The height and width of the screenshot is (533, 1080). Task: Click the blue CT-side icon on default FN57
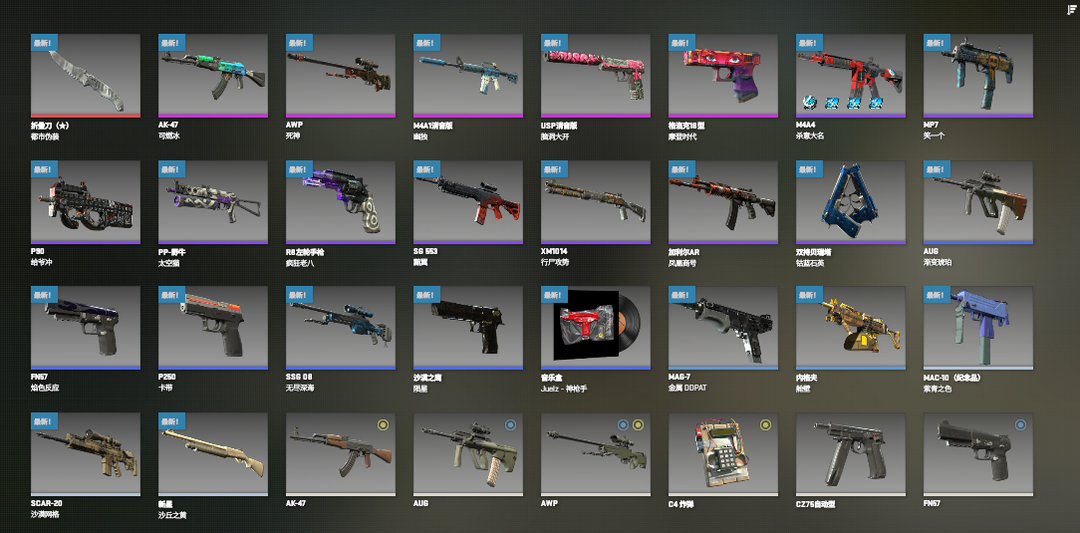pyautogui.click(x=1020, y=425)
